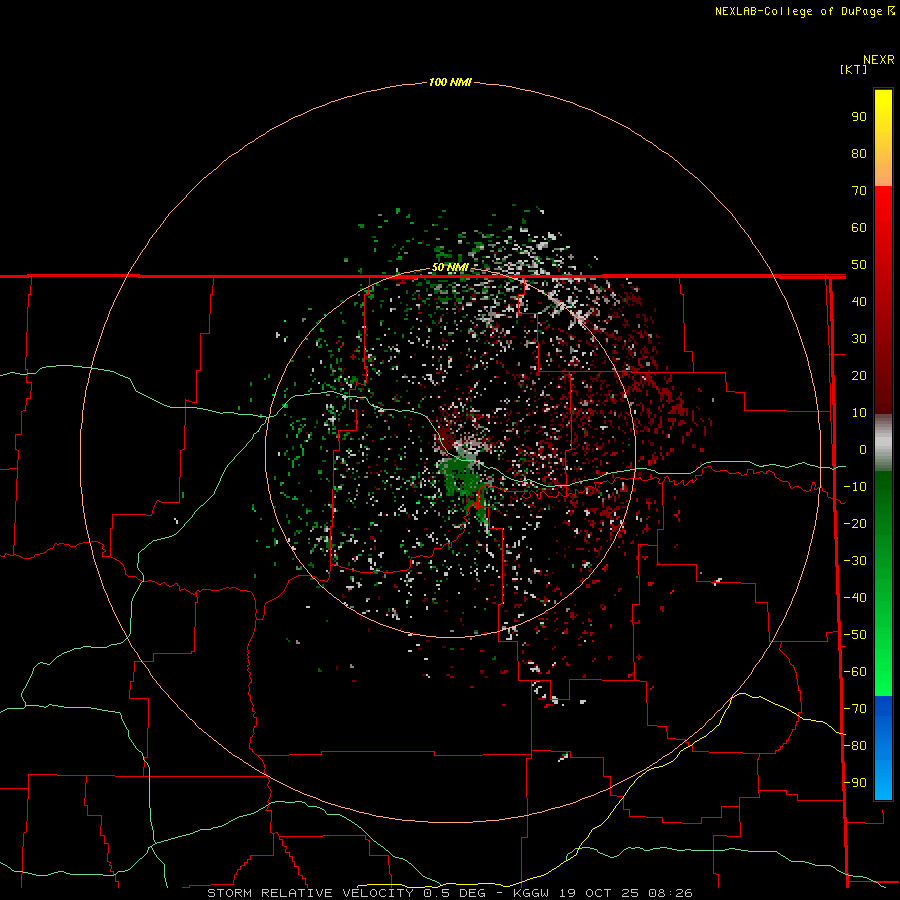The image size is (900, 900).
Task: Click the 30 value on the velocity scale
Action: pyautogui.click(x=859, y=339)
